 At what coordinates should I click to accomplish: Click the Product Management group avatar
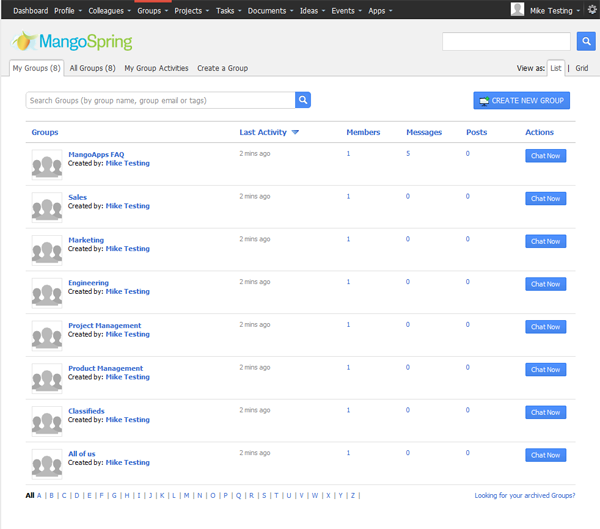pos(47,379)
